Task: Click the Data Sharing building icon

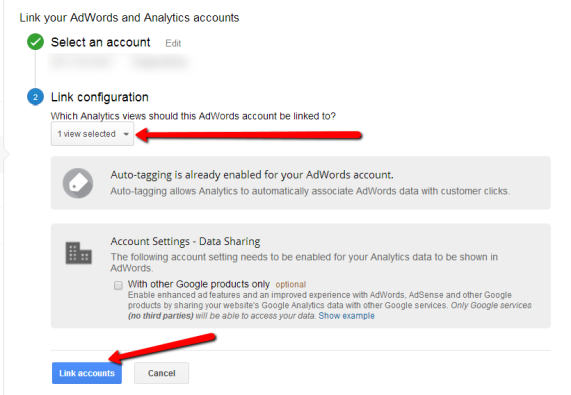Action: point(78,253)
